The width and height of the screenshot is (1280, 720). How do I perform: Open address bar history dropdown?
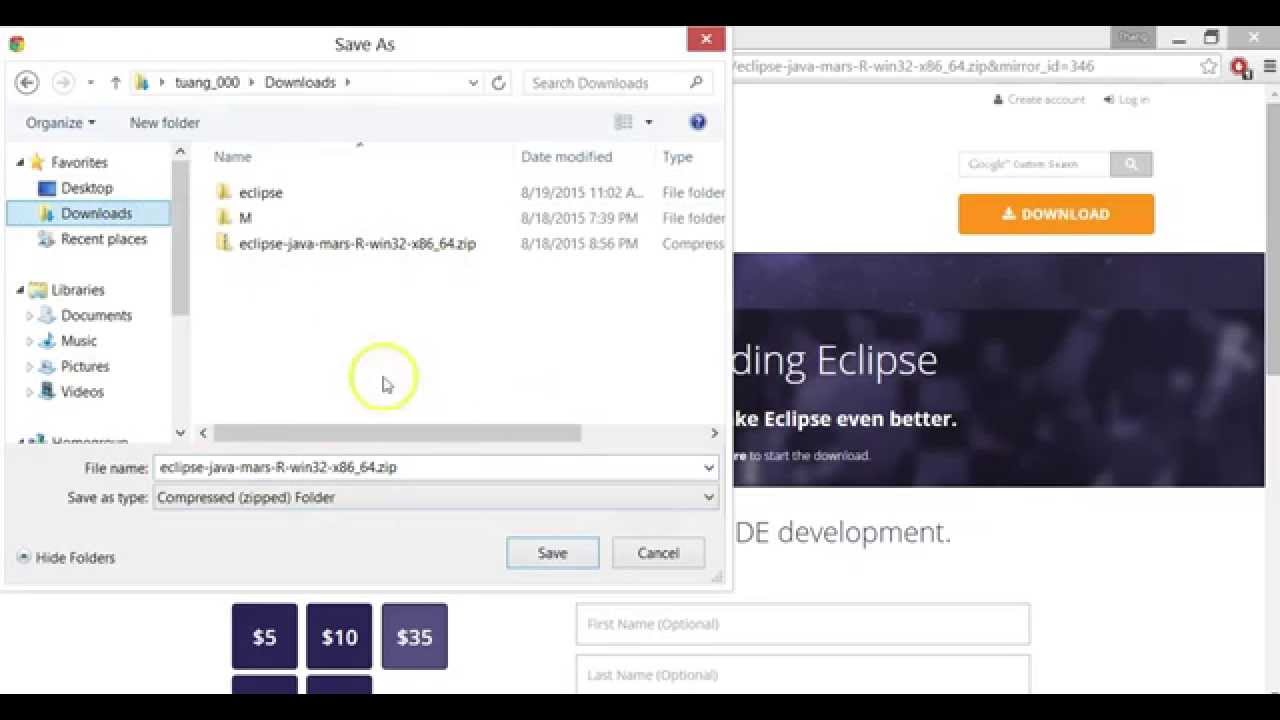click(473, 83)
